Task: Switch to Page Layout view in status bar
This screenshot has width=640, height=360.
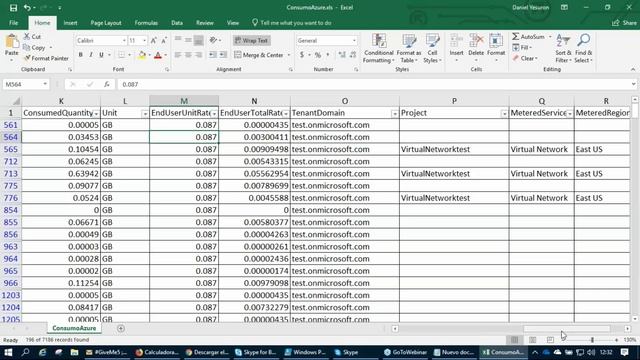Action: 532,340
